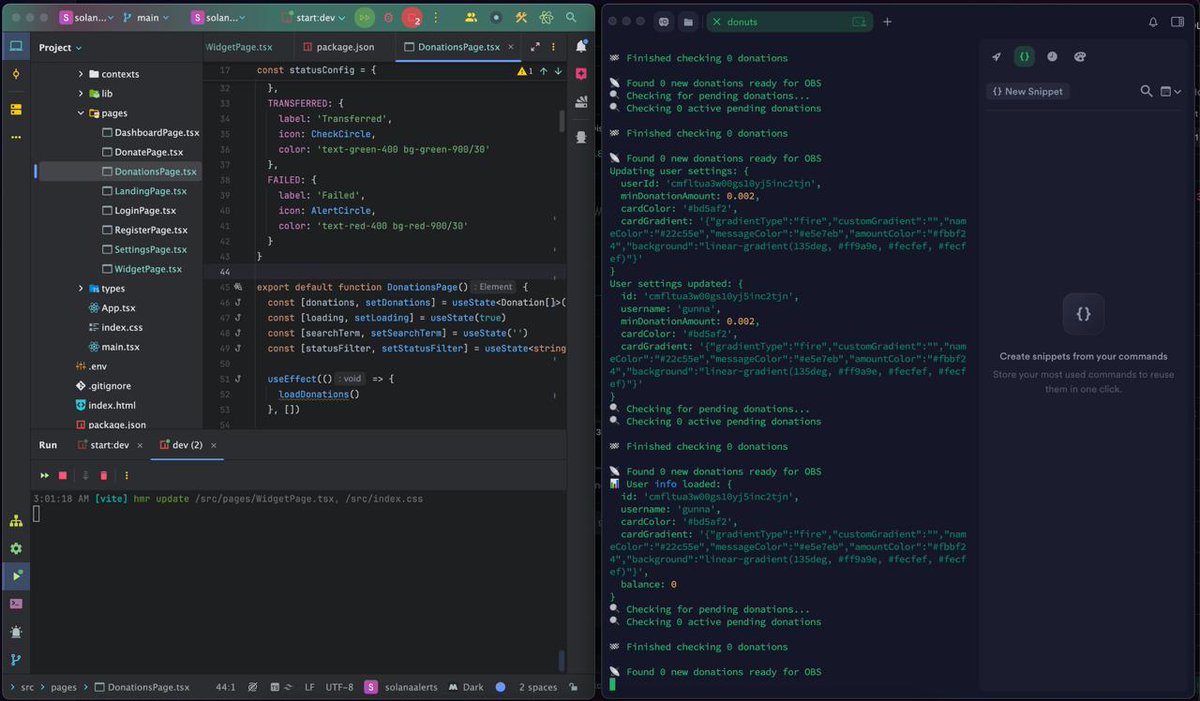Image resolution: width=1200 pixels, height=701 pixels.
Task: Expand the types folder
Action: tap(81, 288)
